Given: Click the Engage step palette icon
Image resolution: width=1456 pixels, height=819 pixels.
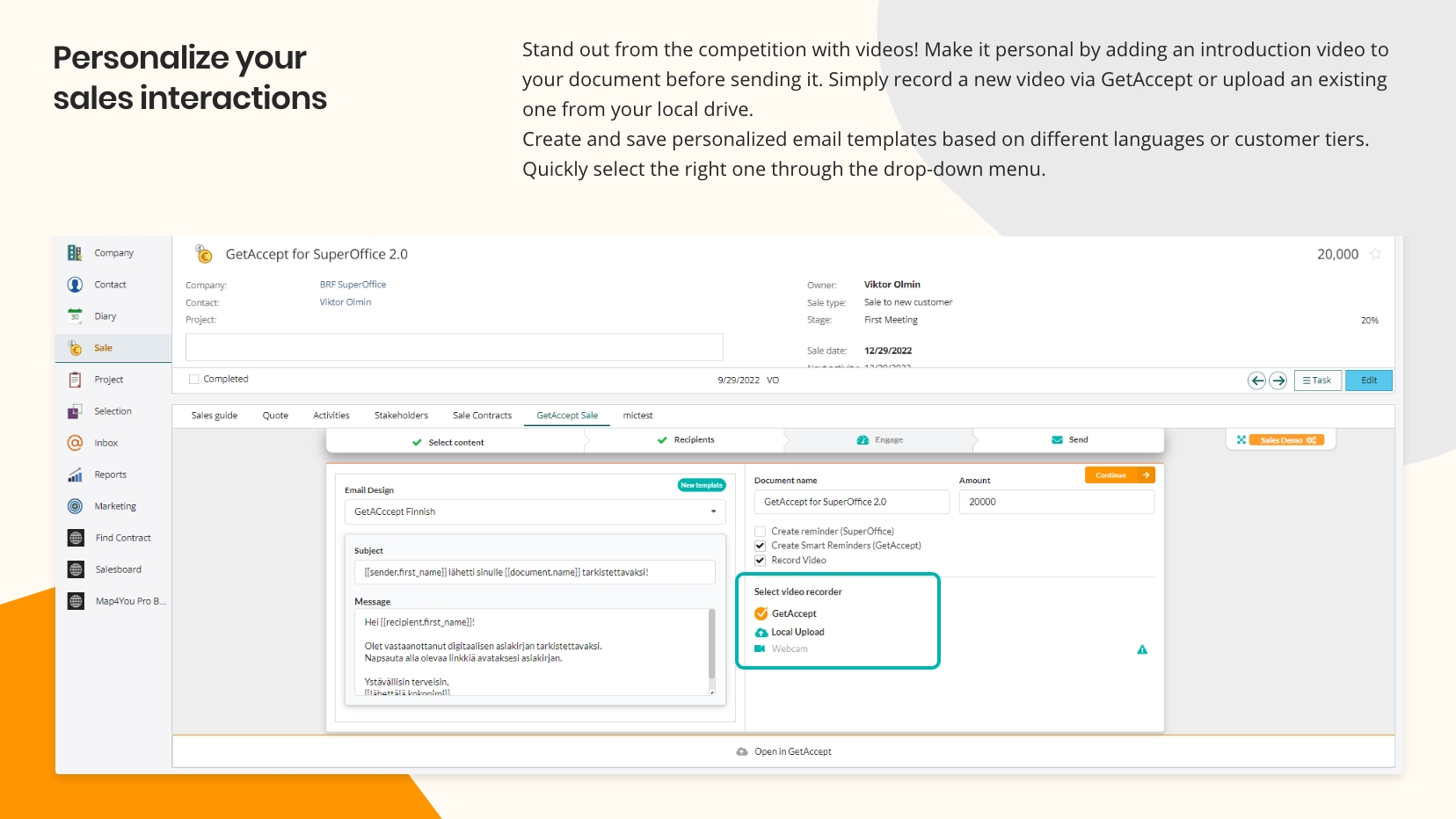Looking at the screenshot, I should tap(863, 440).
